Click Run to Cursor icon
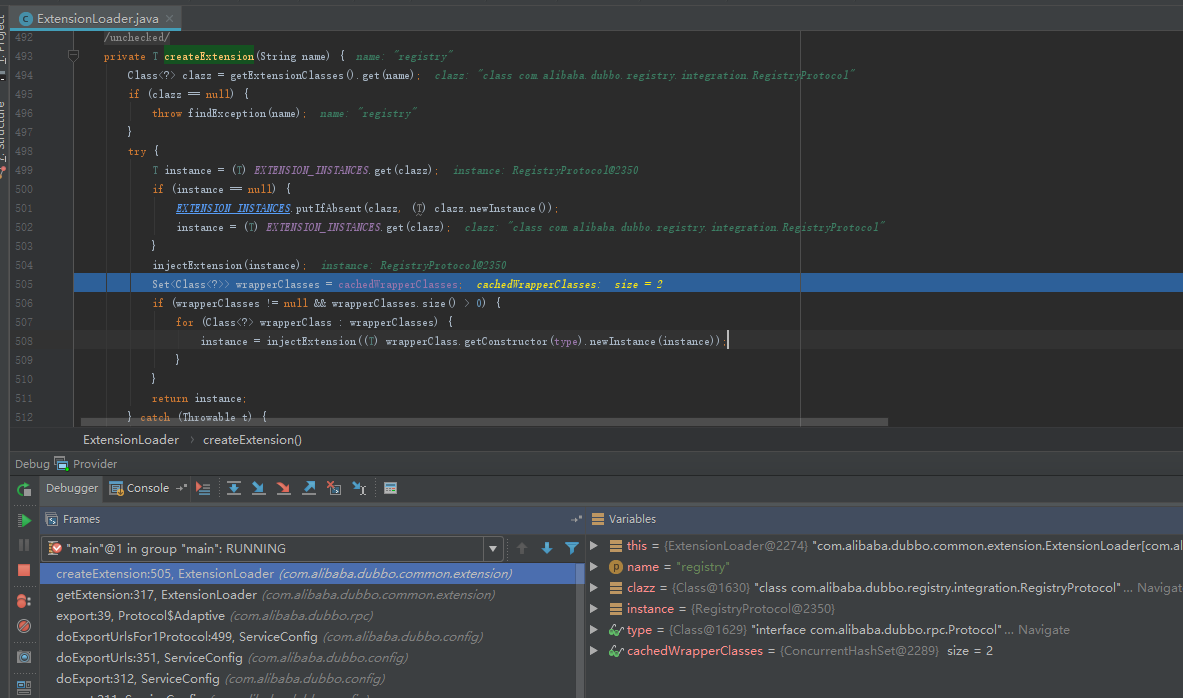1183x698 pixels. 359,488
